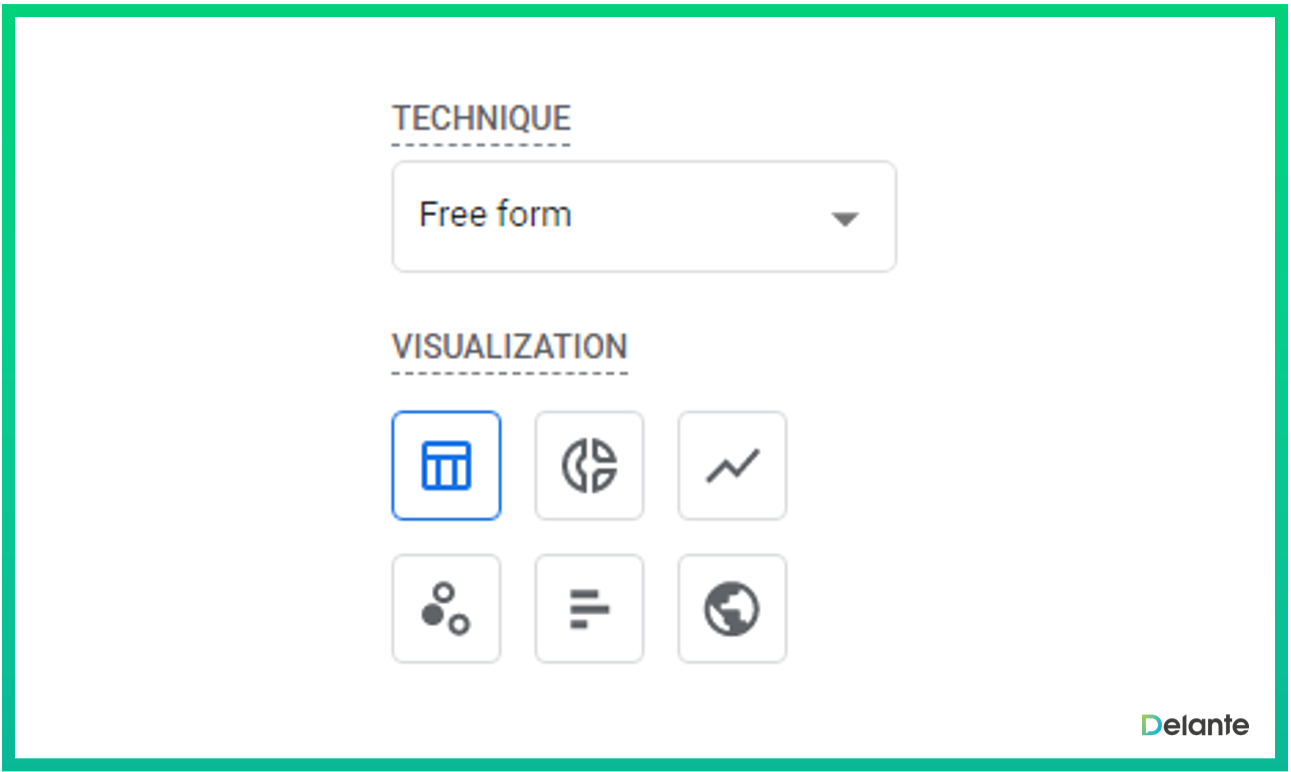This screenshot has width=1291, height=772.
Task: Click the Free form text in selector
Action: (495, 214)
